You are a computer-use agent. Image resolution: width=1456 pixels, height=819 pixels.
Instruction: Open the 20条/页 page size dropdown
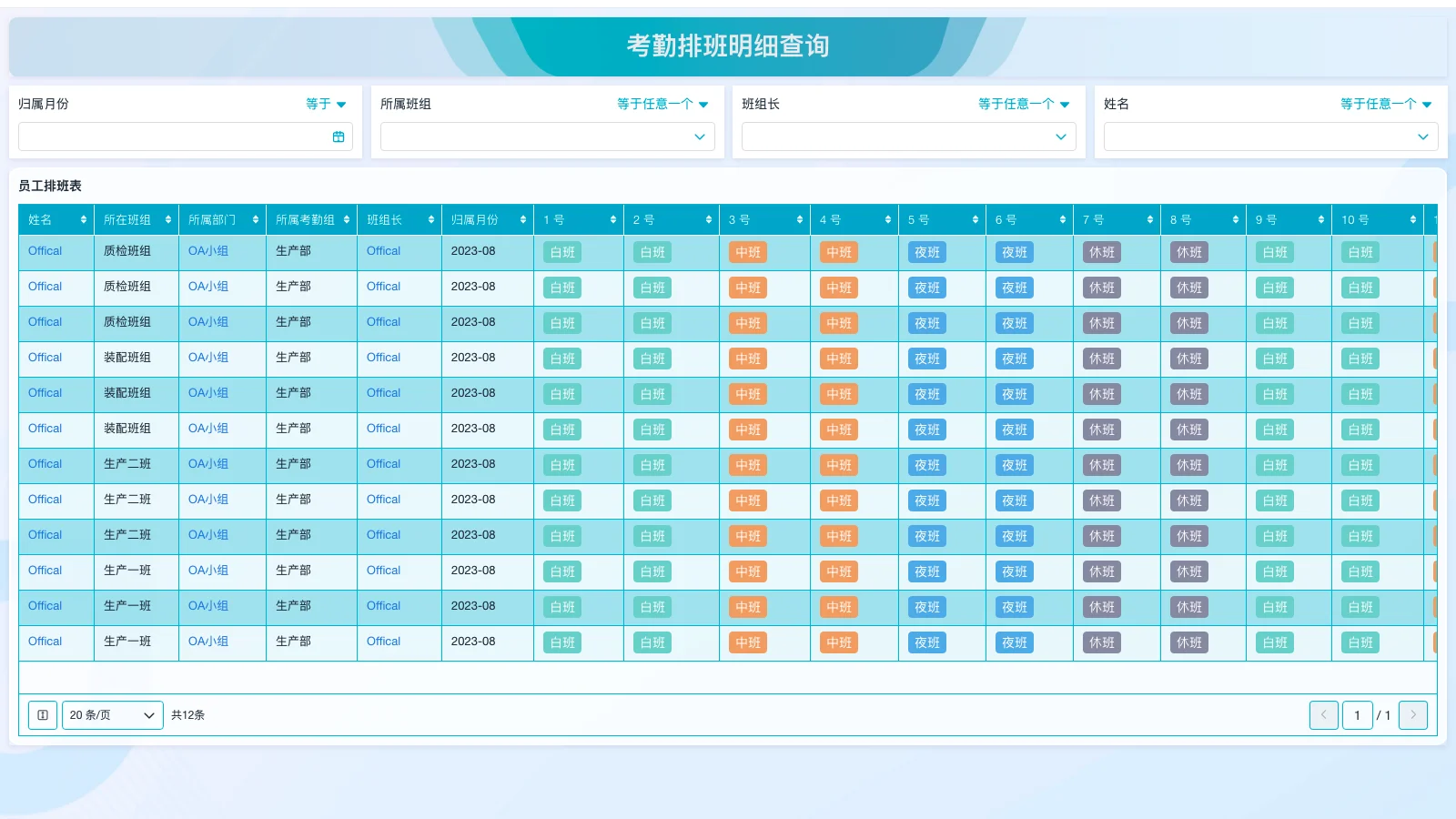point(112,715)
